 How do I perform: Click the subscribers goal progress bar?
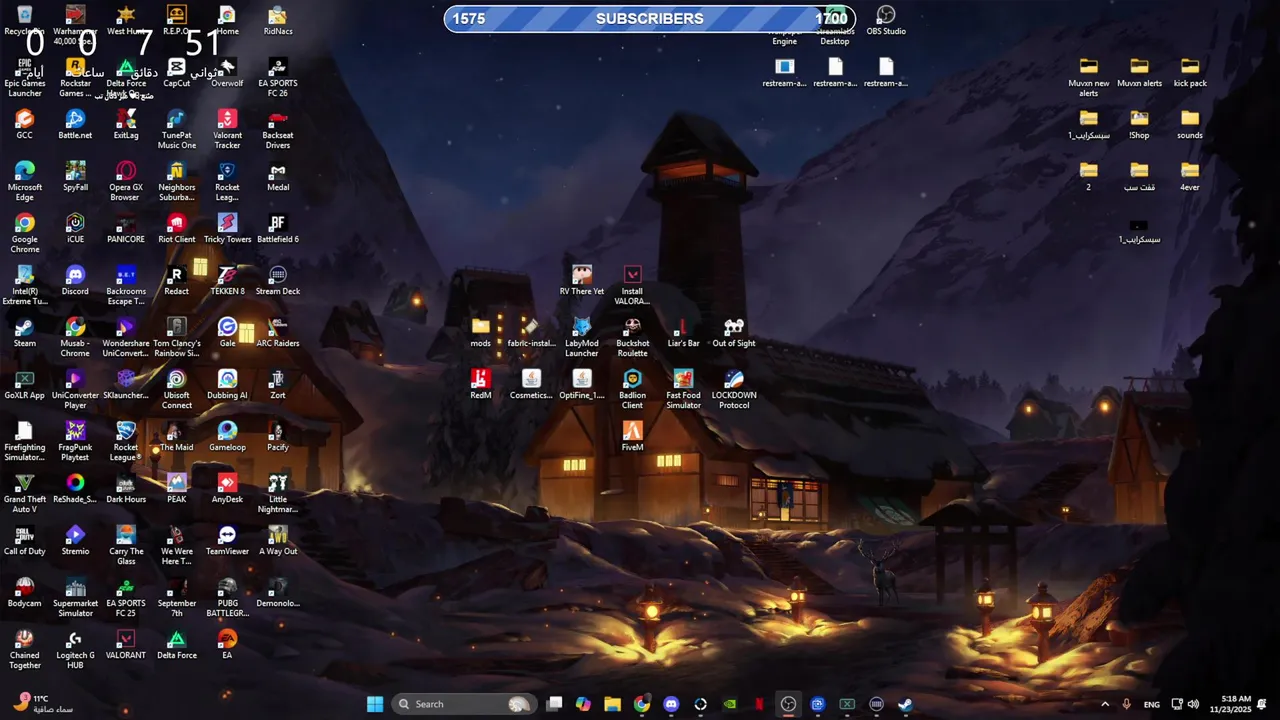pos(649,18)
